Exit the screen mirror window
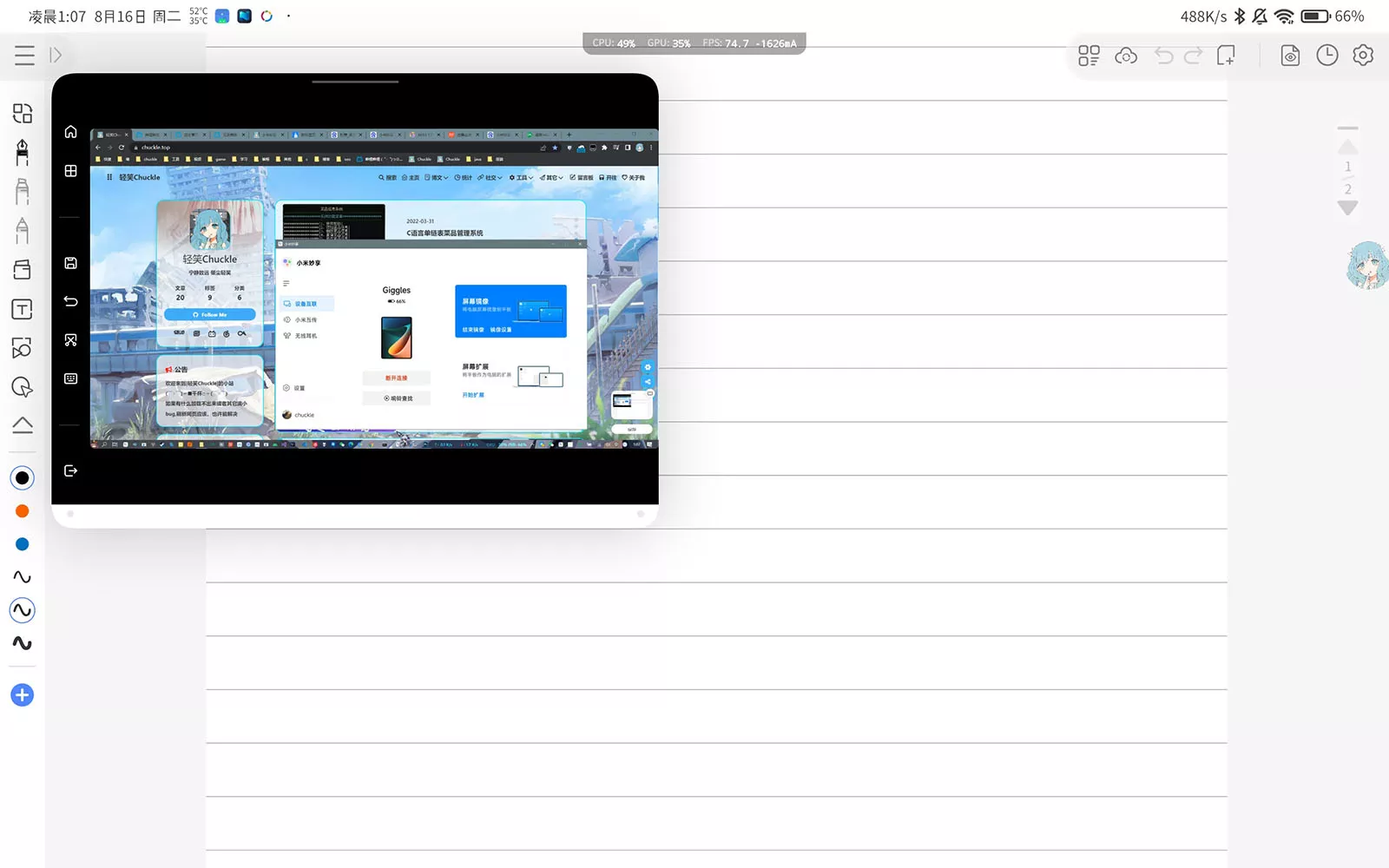The width and height of the screenshot is (1389, 868). [x=71, y=470]
